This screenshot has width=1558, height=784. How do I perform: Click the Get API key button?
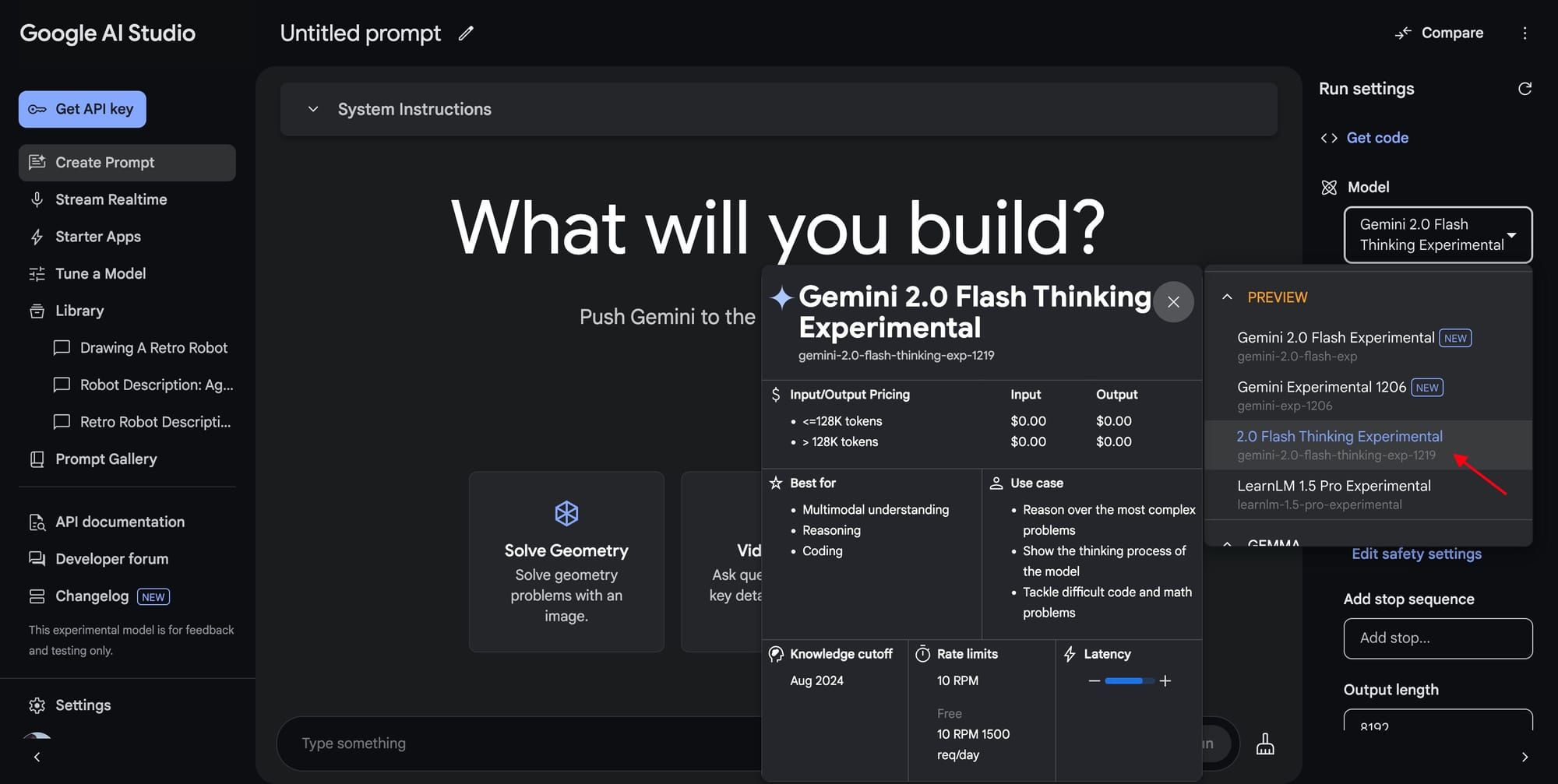coord(82,109)
